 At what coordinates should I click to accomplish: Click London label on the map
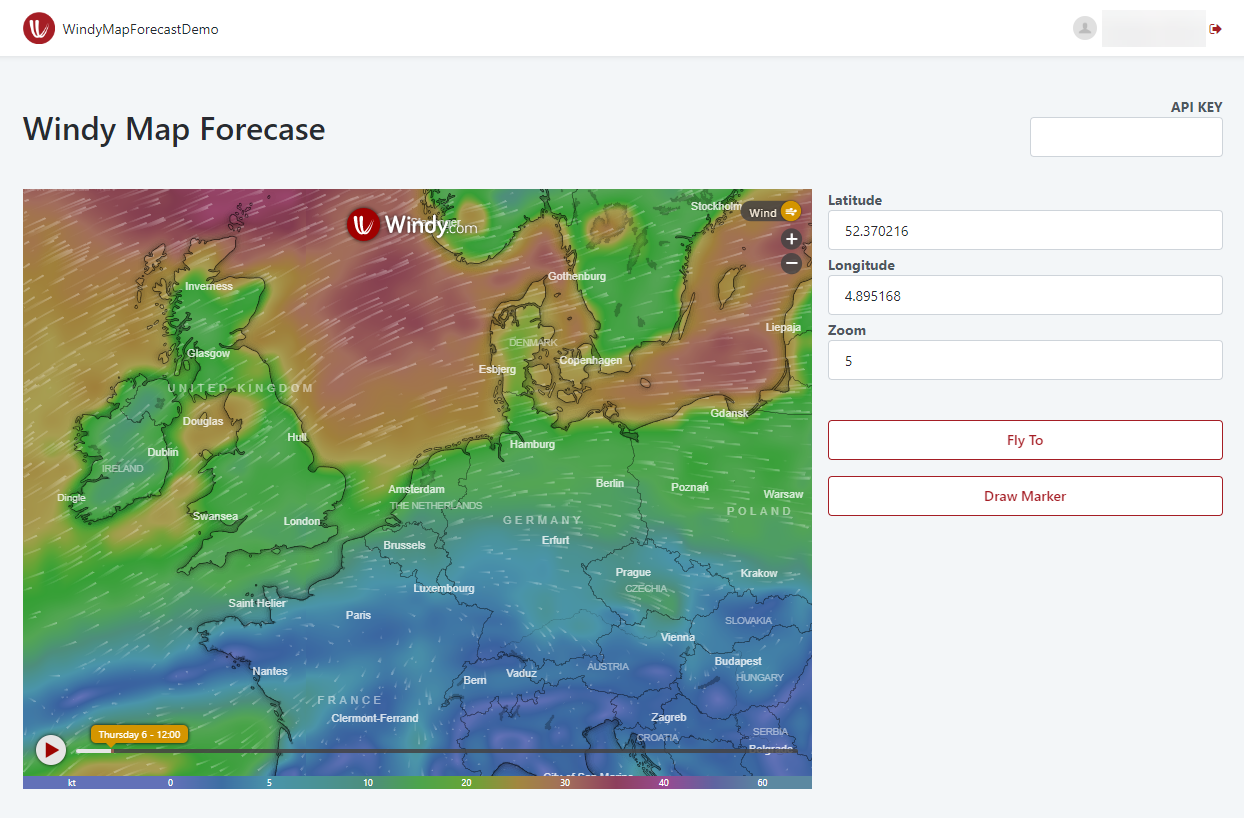(x=302, y=521)
